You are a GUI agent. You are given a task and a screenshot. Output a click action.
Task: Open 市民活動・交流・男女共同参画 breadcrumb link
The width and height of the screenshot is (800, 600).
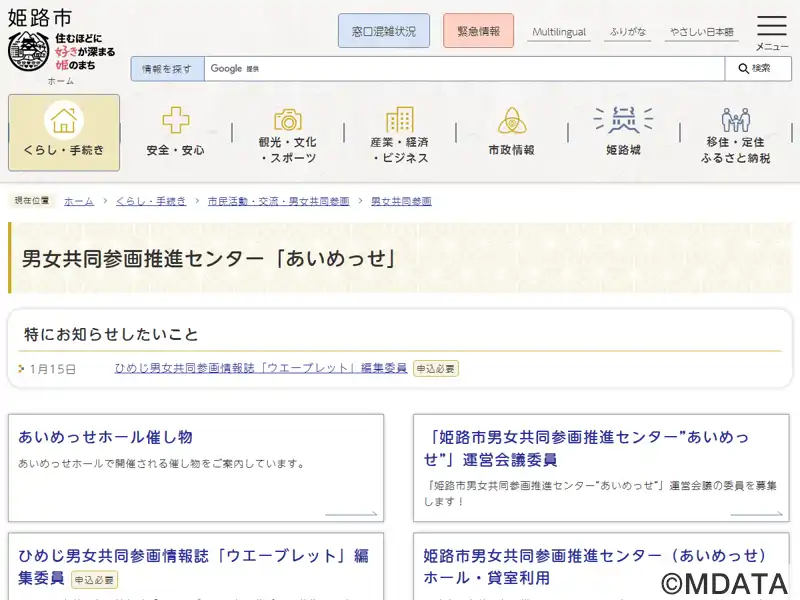pos(278,201)
